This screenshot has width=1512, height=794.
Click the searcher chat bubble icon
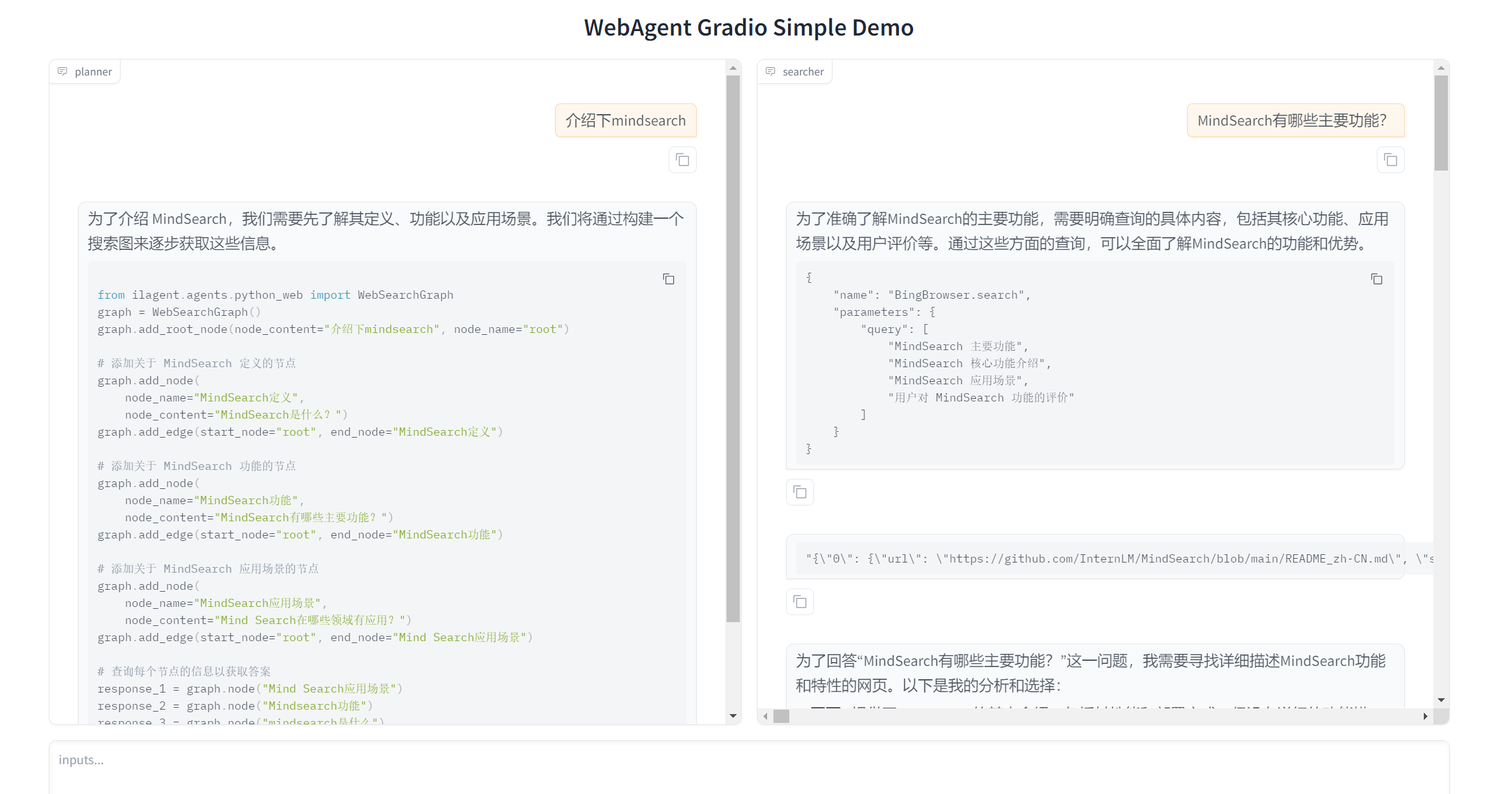pos(770,71)
